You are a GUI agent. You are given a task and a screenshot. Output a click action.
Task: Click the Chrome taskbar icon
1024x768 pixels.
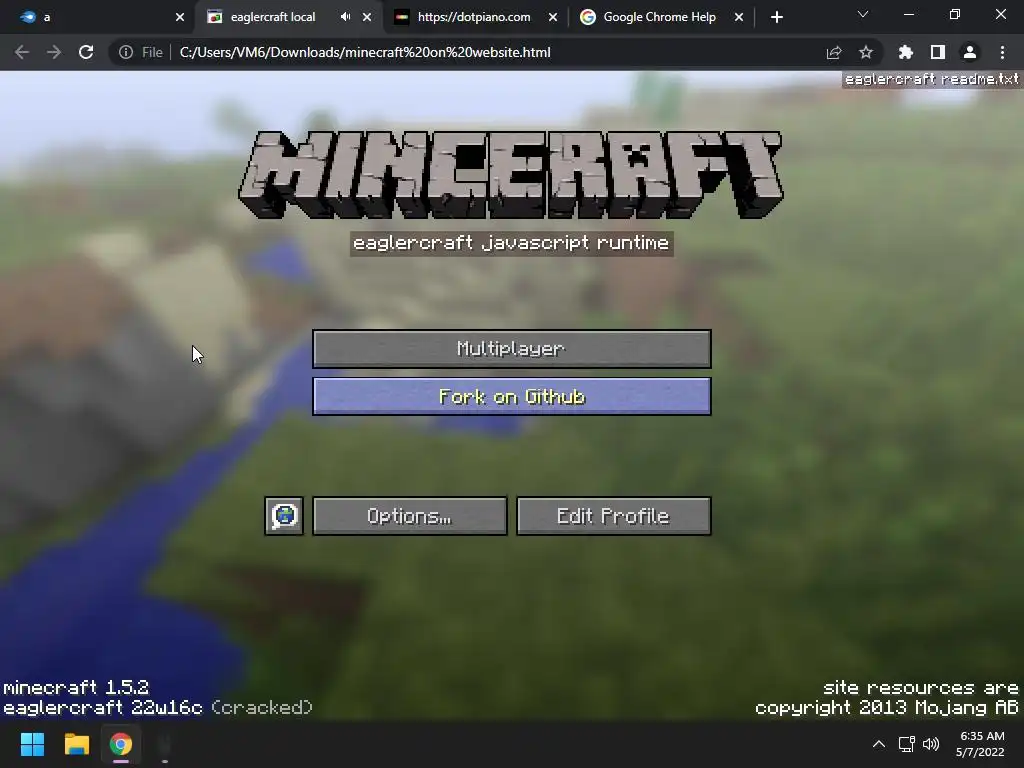coord(121,744)
